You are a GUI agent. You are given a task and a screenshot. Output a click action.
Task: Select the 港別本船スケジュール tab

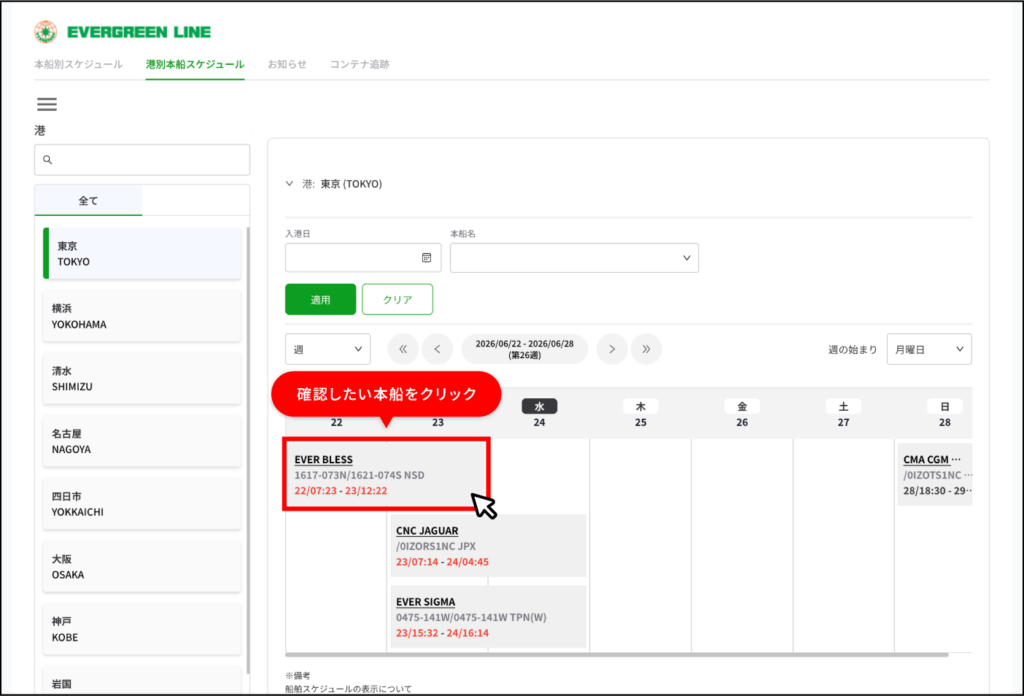click(195, 64)
